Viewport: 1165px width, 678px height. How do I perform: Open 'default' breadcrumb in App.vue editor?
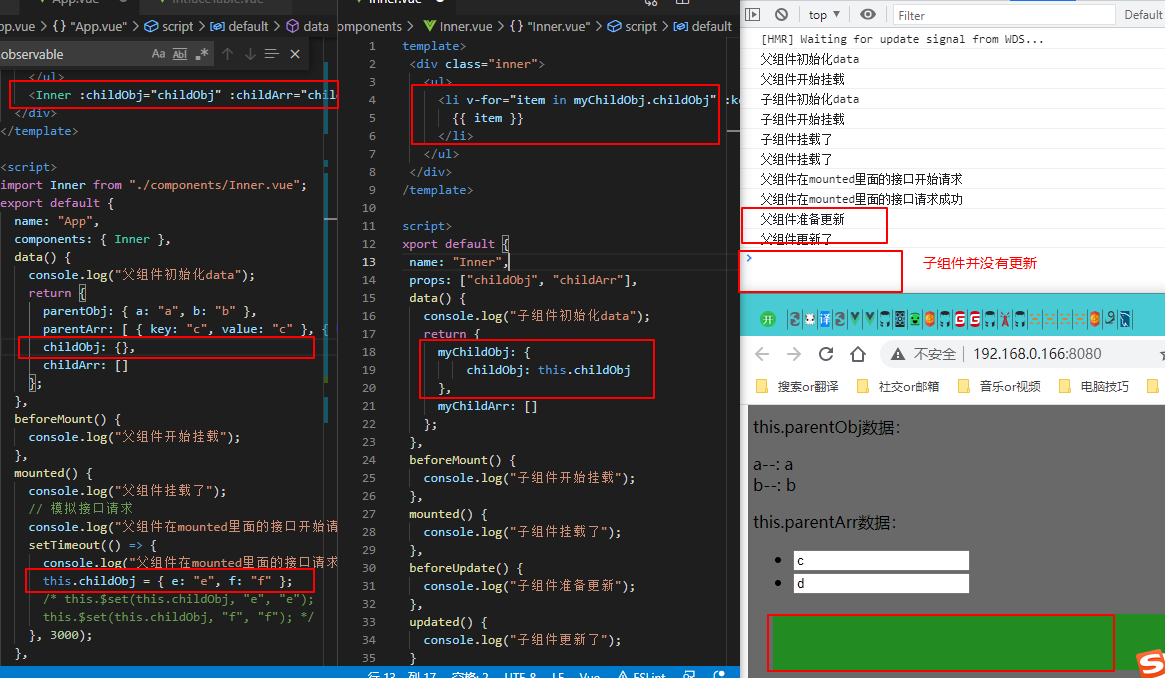[x=239, y=27]
